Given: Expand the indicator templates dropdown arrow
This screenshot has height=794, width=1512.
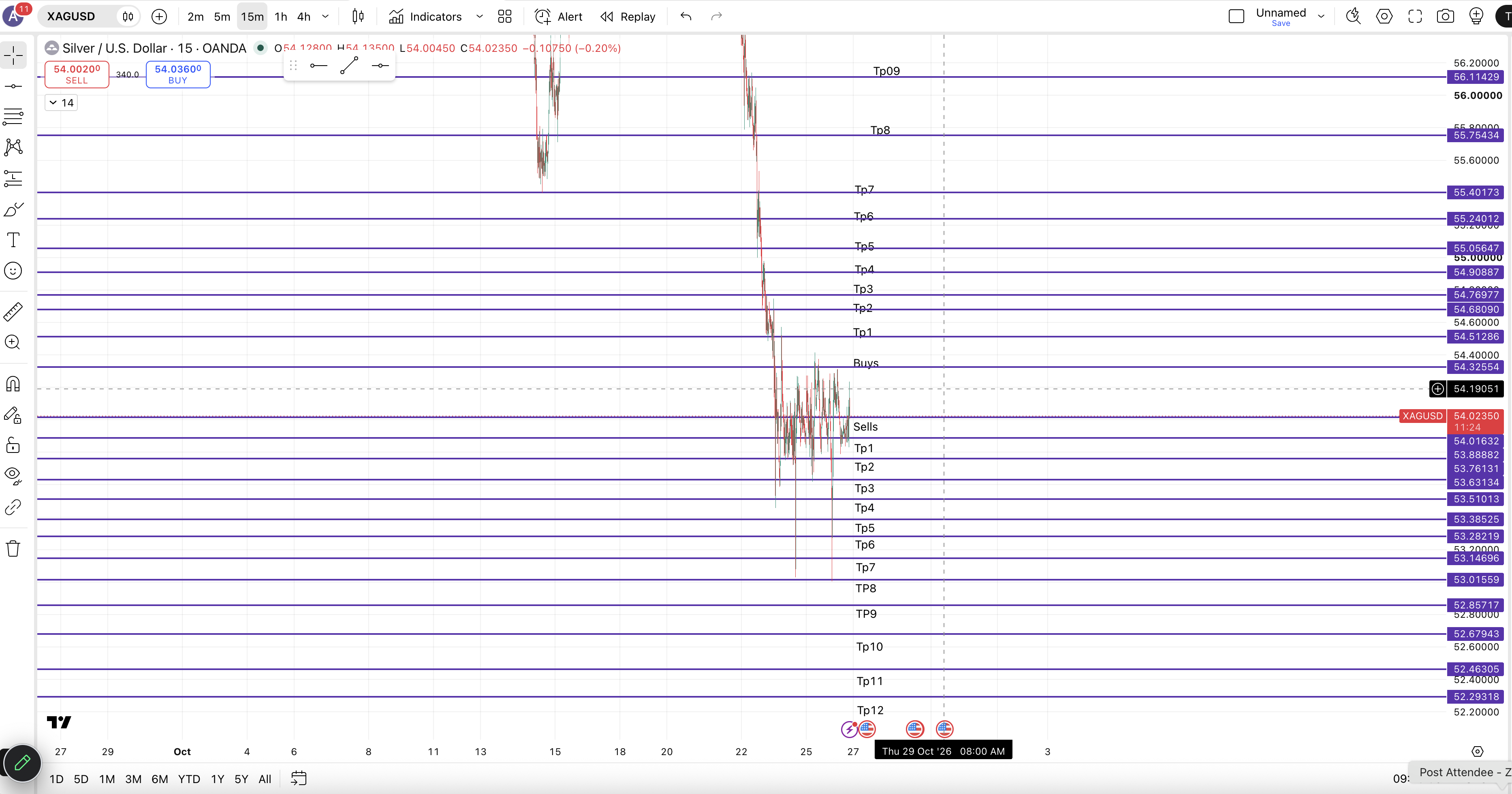Looking at the screenshot, I should (480, 17).
